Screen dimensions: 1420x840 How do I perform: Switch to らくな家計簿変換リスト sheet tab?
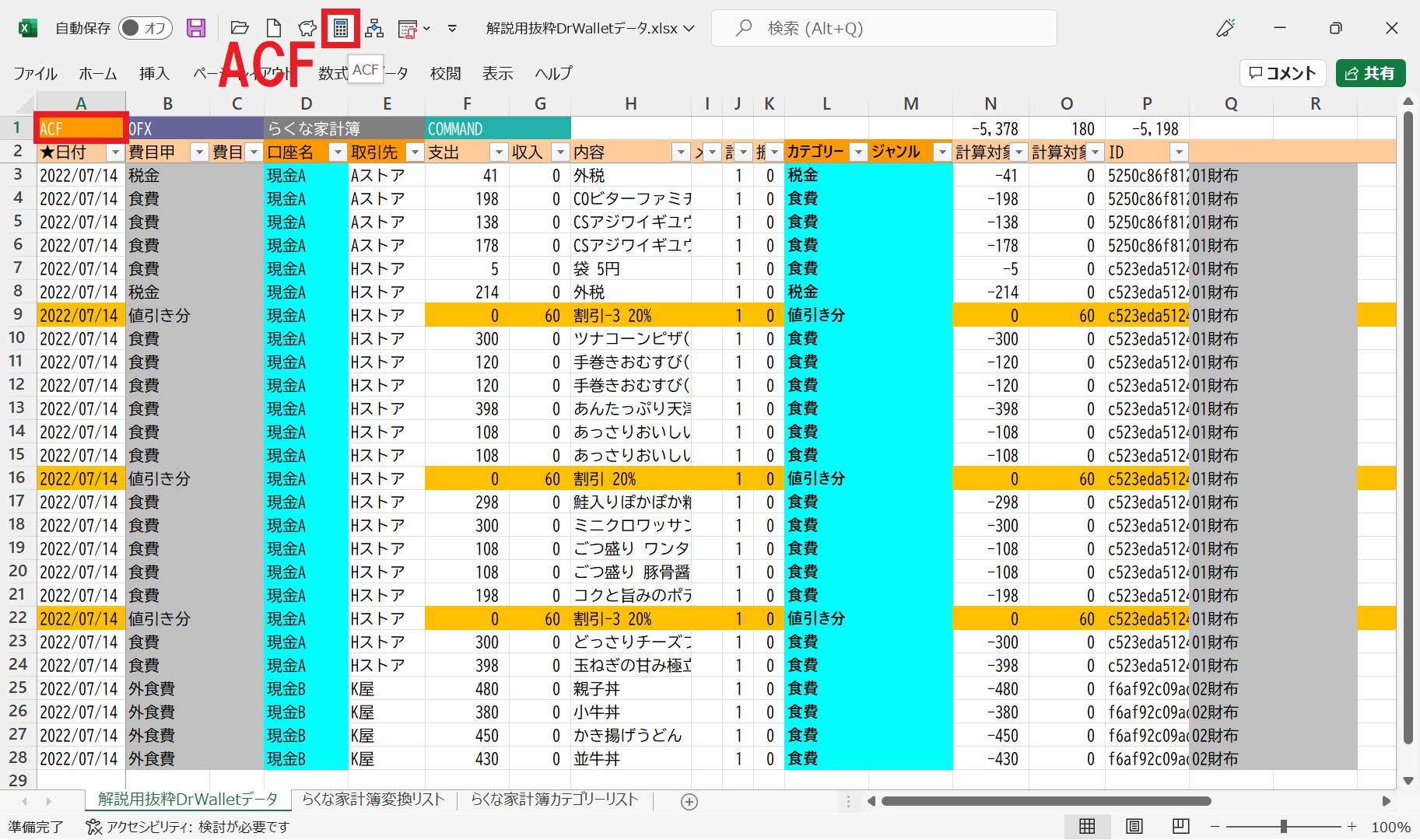pyautogui.click(x=373, y=800)
